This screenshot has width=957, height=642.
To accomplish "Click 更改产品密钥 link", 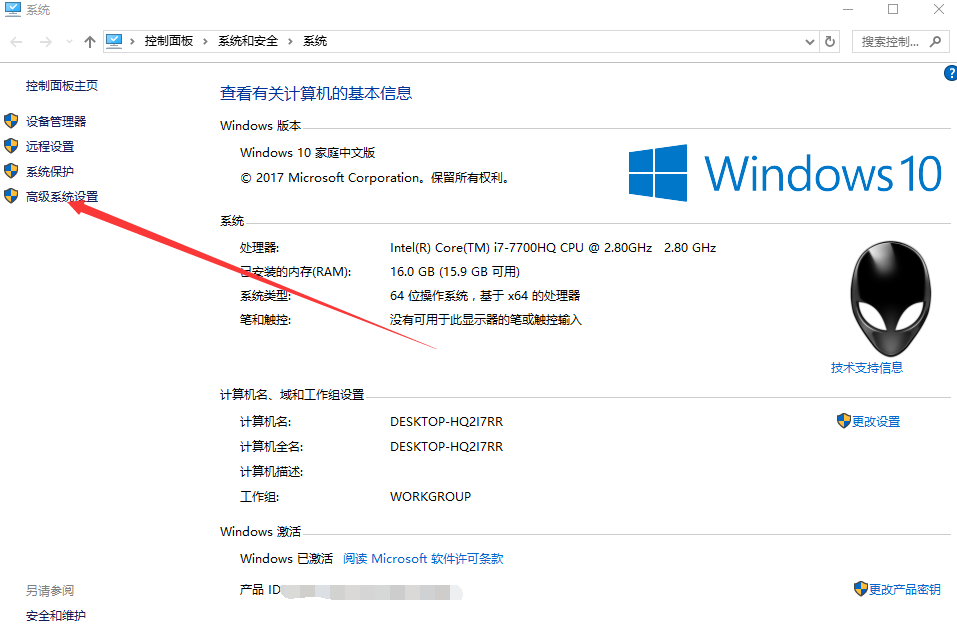I will pos(905,590).
